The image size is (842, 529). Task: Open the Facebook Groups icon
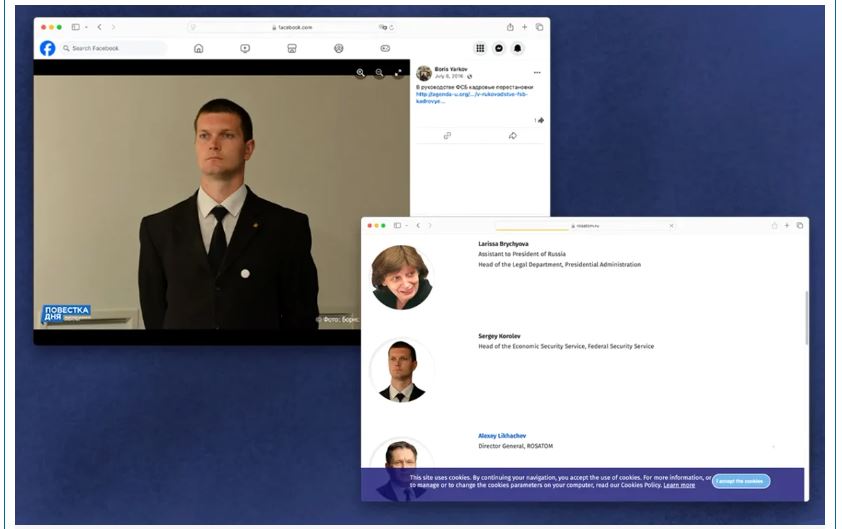339,48
